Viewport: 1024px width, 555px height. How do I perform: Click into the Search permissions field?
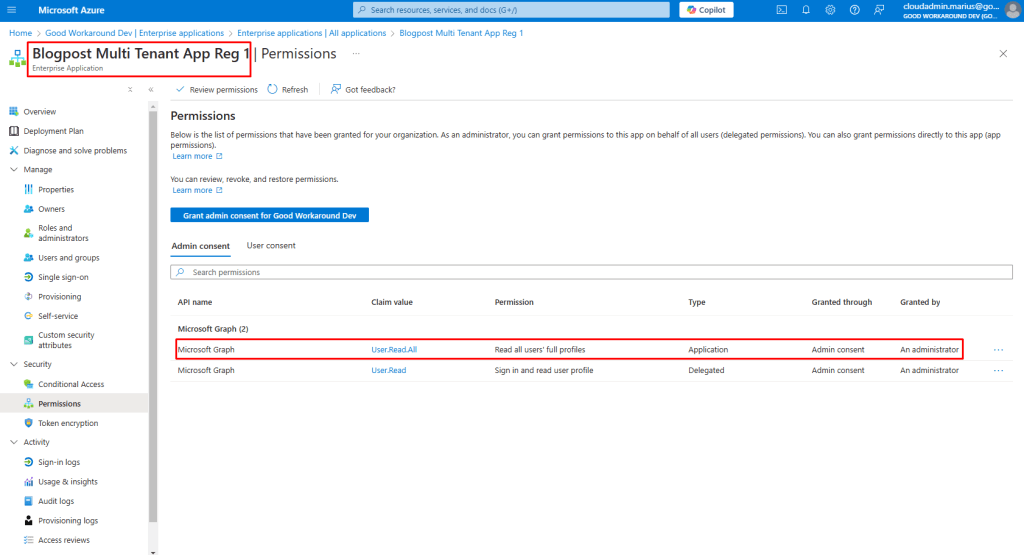click(x=590, y=272)
